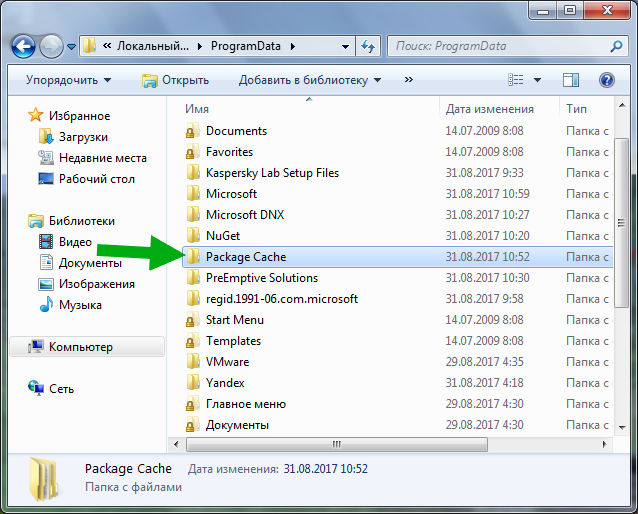
Task: Select the Start Menu folder icon
Action: (x=193, y=320)
